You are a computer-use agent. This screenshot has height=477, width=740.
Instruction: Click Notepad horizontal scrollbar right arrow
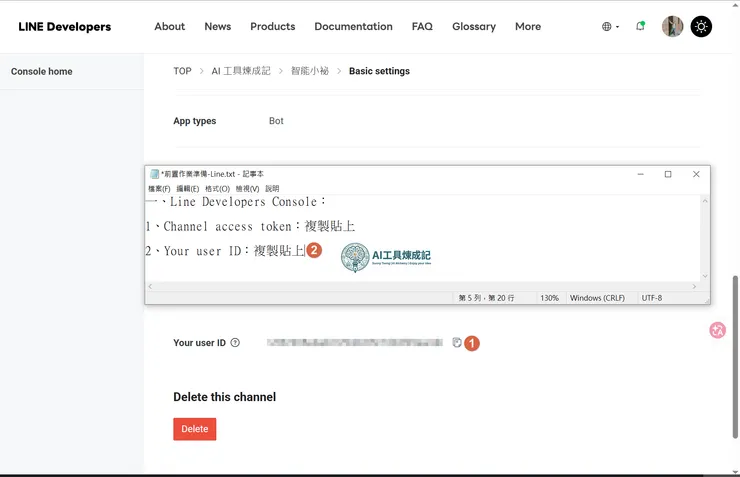pyautogui.click(x=694, y=286)
